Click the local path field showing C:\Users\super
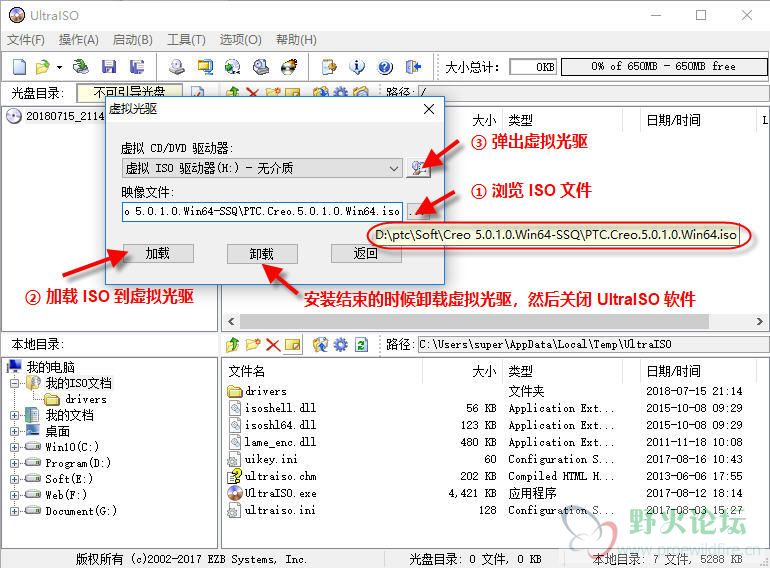 pos(593,345)
